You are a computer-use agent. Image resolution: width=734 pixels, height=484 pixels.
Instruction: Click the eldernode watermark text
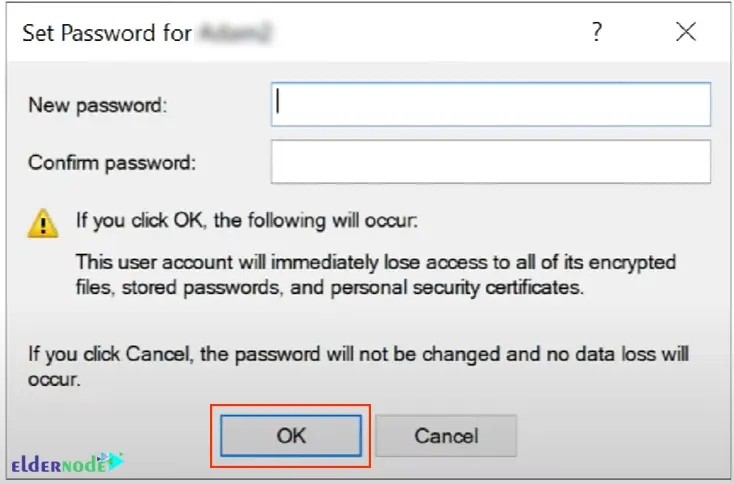click(x=59, y=465)
